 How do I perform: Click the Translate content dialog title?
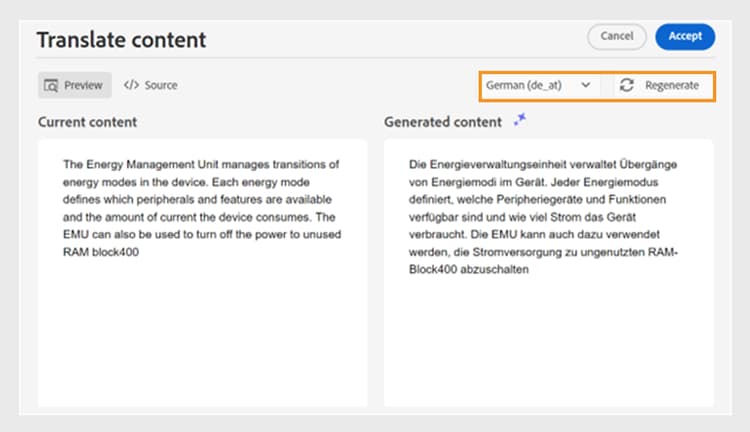click(121, 40)
